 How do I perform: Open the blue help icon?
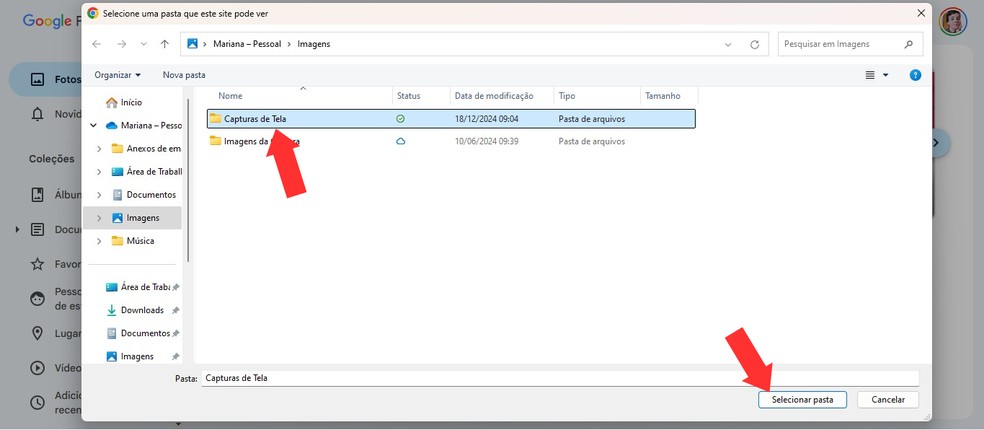coord(916,75)
